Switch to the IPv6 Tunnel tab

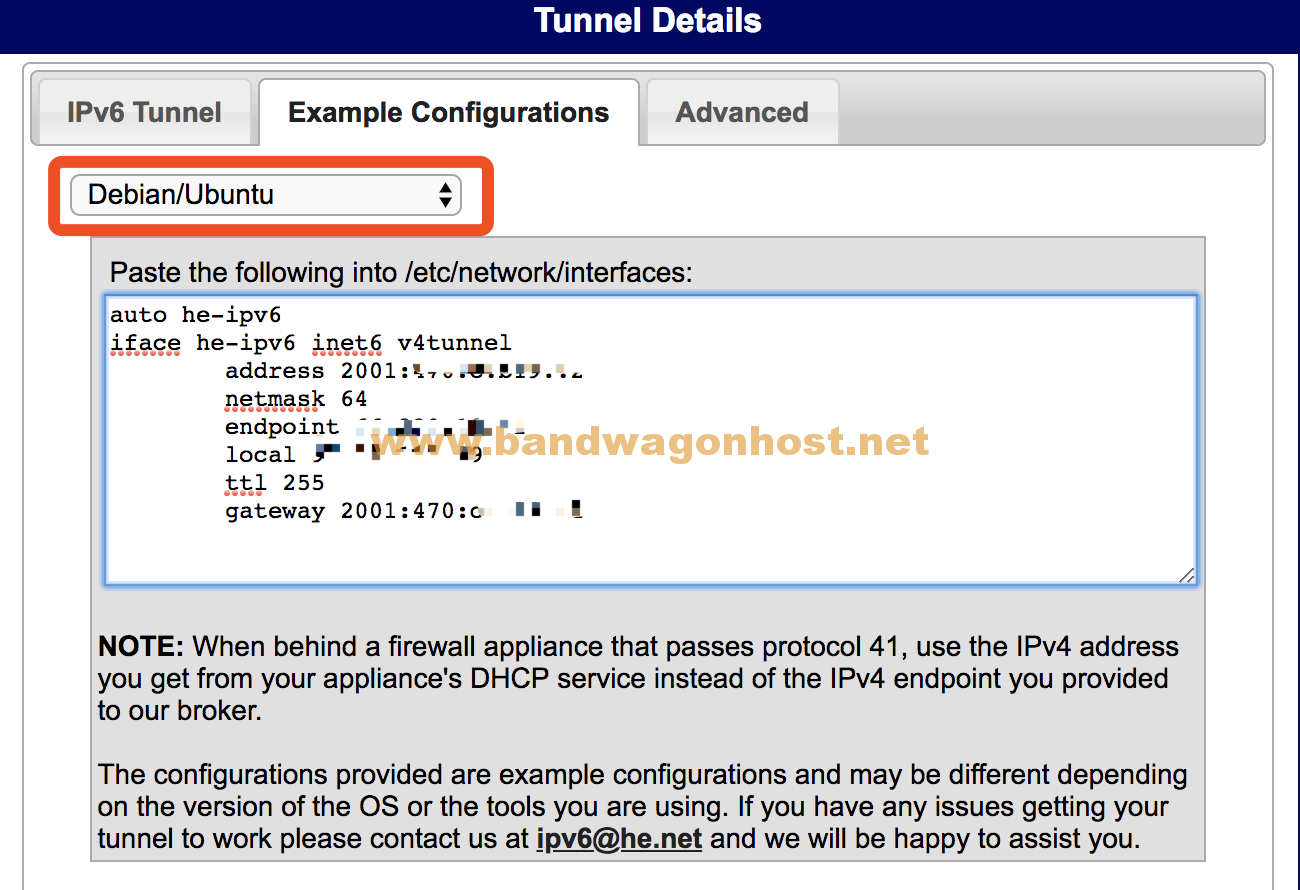(144, 112)
